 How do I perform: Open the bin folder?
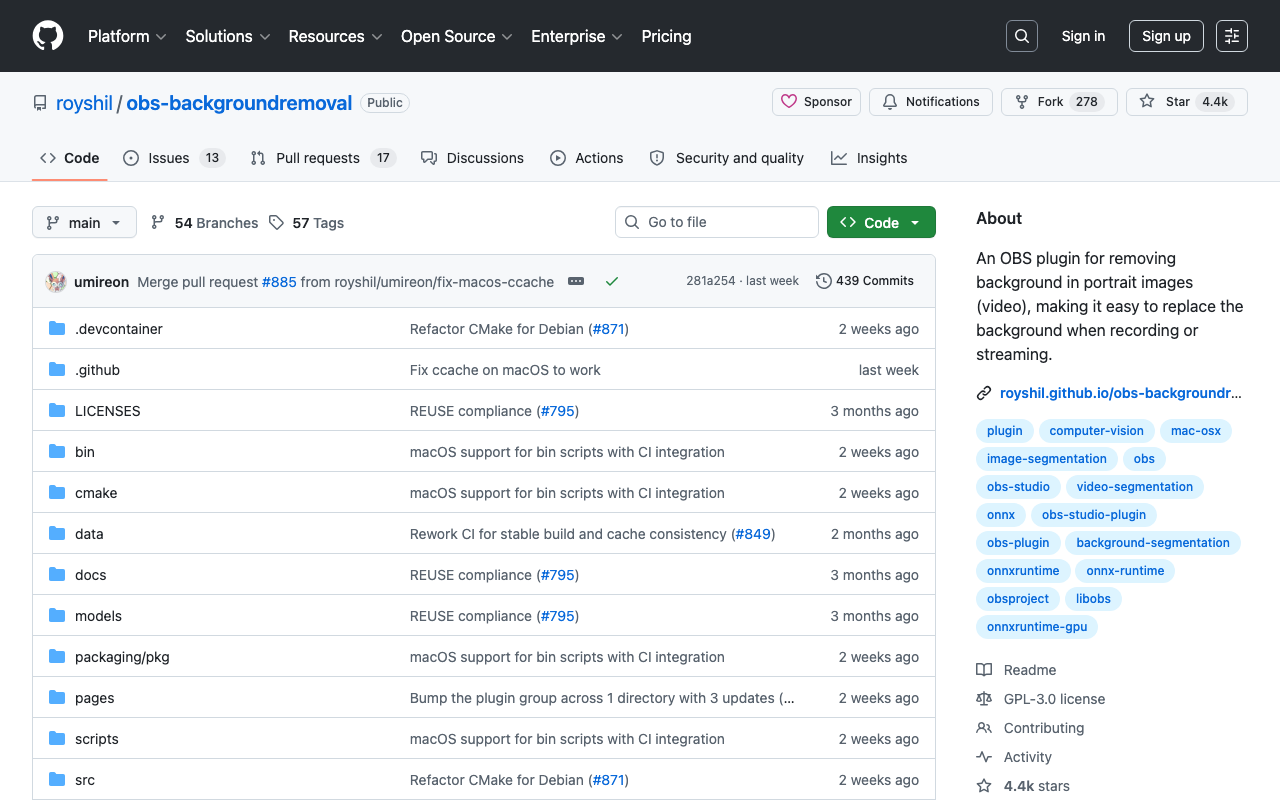[x=85, y=452]
